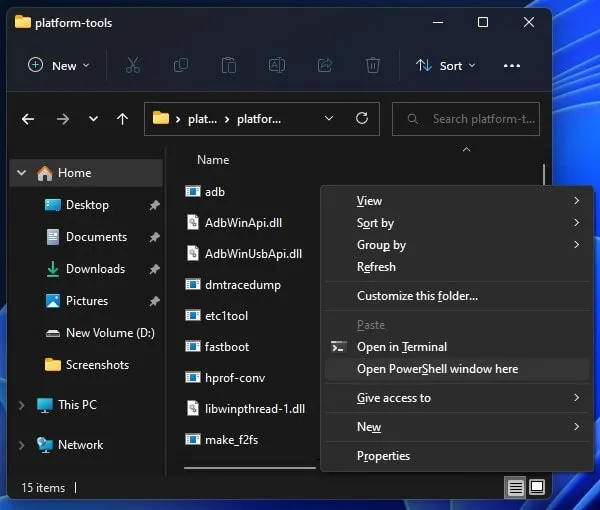The width and height of the screenshot is (600, 510).
Task: Choose Open in Terminal
Action: tap(457, 347)
